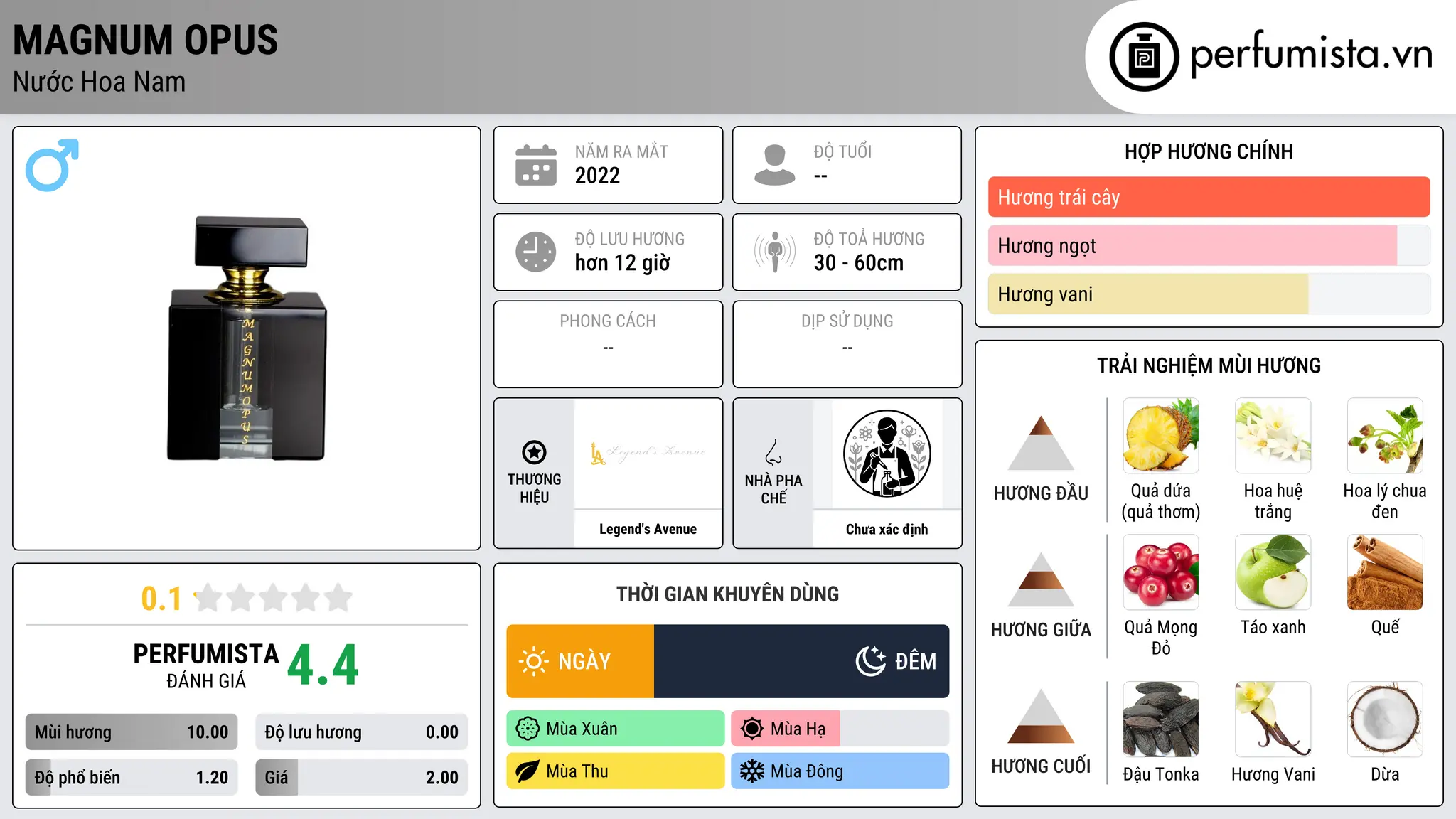This screenshot has width=1456, height=819.
Task: Click the Độ lưu hương score bar
Action: [x=361, y=732]
